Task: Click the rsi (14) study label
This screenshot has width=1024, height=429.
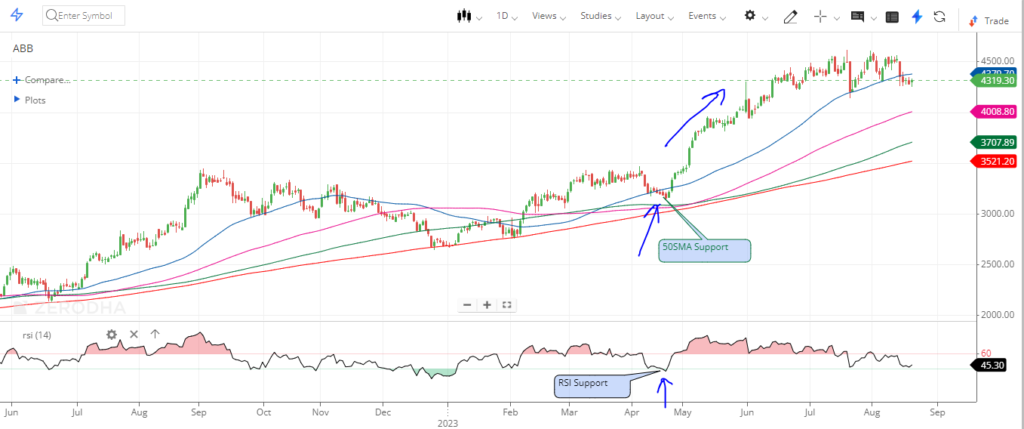Action: pos(37,335)
